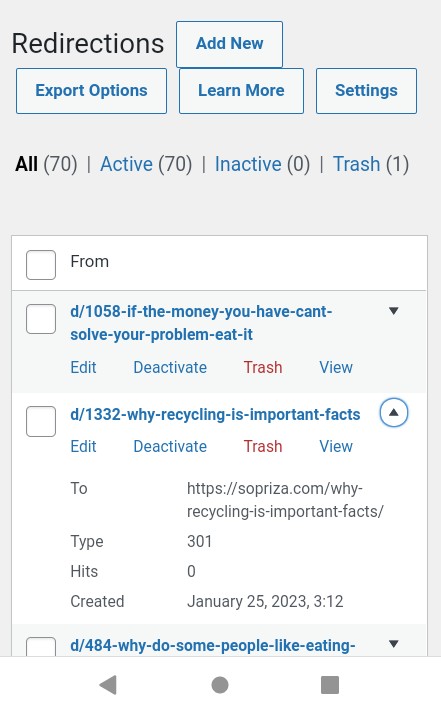The image size is (441, 714).
Task: Click the Hits label in the details
Action: 84,571
